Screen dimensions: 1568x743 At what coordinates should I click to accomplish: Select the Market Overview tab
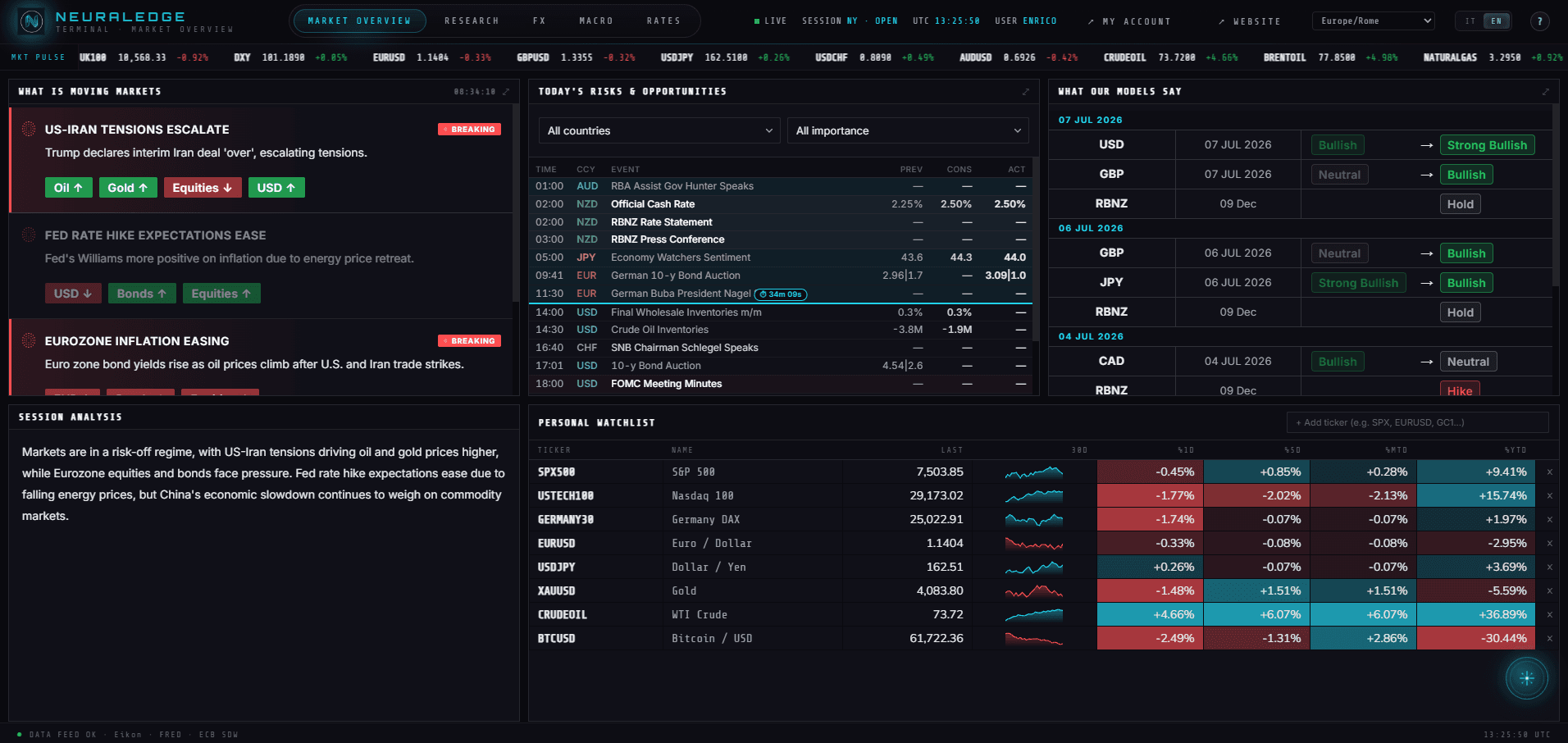click(359, 21)
